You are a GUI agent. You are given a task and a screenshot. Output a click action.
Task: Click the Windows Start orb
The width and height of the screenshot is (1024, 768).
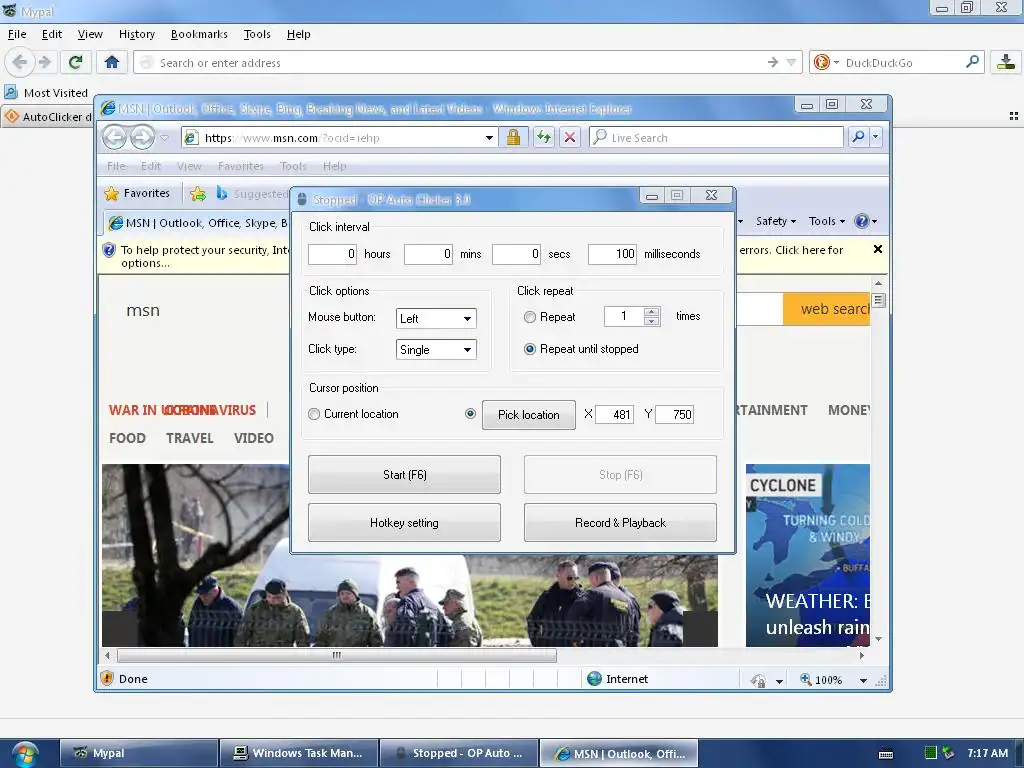coord(25,754)
